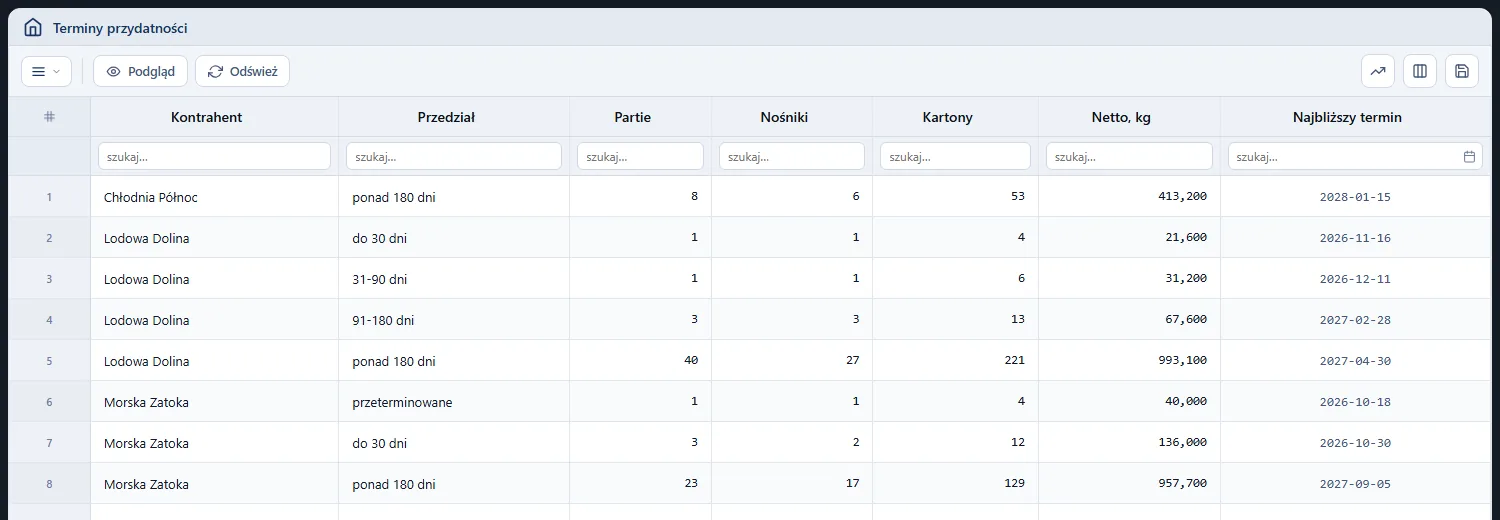Click date 2027-02-28
This screenshot has width=1500, height=520.
[x=1355, y=320]
